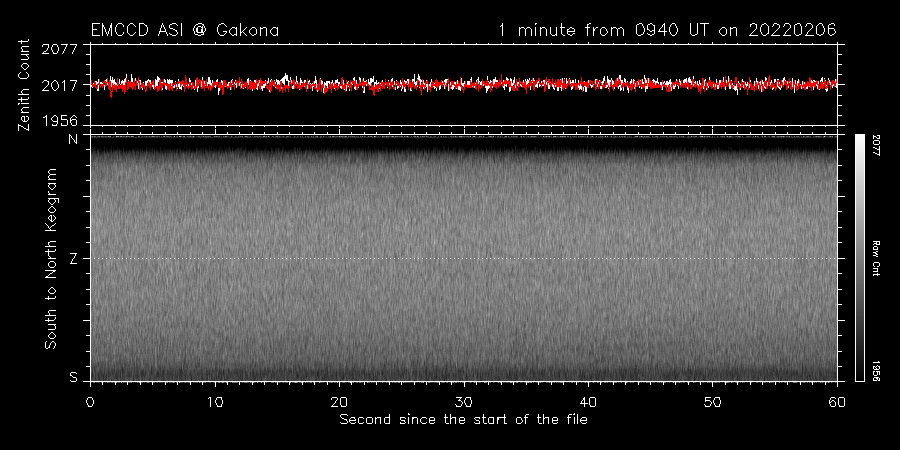Click the "EMCCD ASI @ Gakona" title text
900x450 pixels.
pos(185,31)
